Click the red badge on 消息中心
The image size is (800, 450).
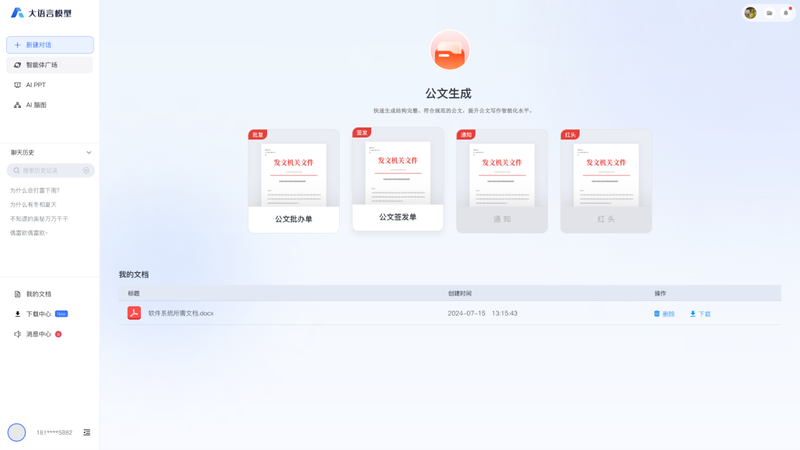click(x=58, y=334)
